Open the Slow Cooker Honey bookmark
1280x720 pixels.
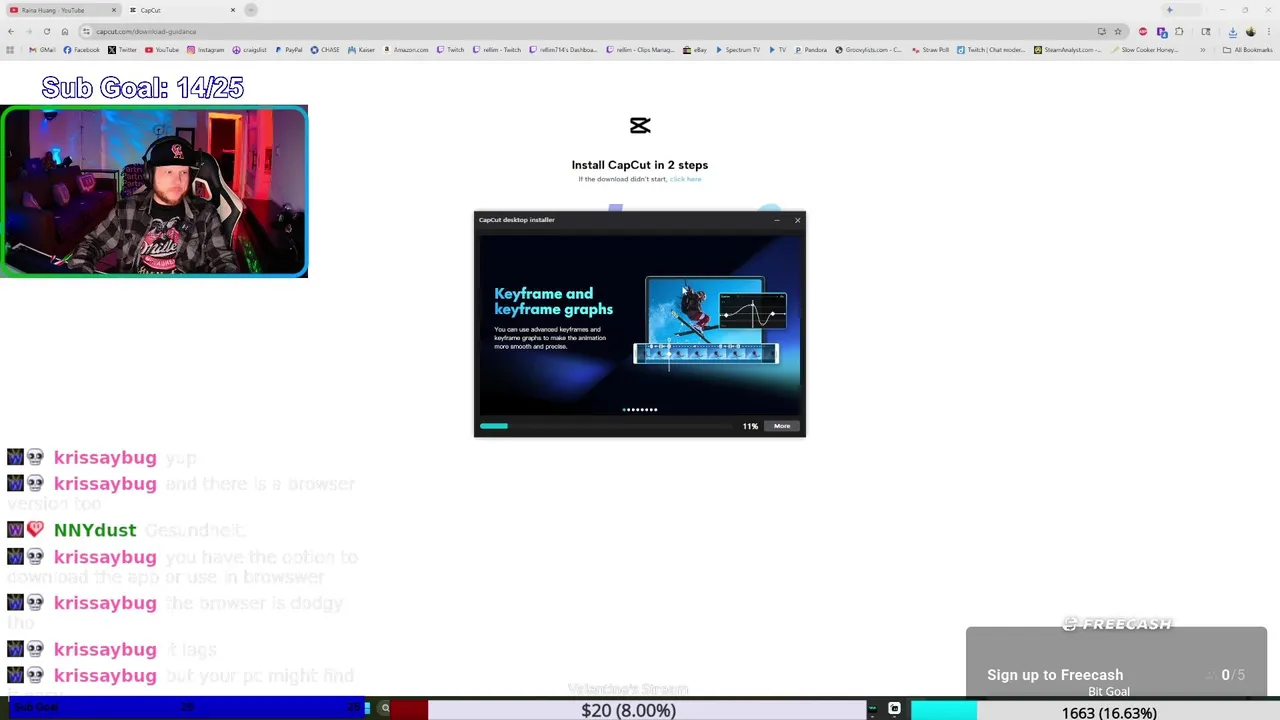click(1145, 49)
